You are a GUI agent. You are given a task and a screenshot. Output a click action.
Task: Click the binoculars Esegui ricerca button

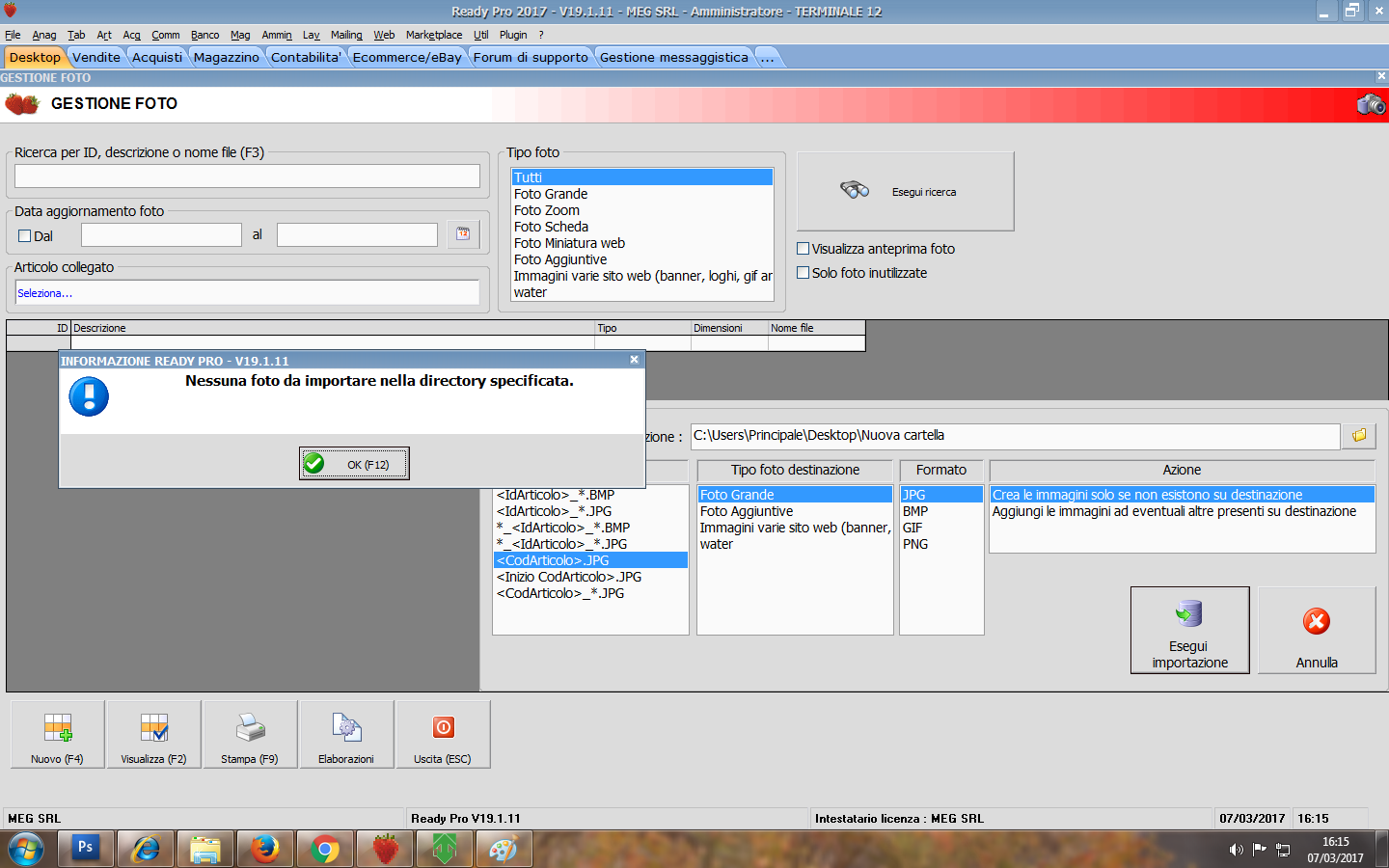(905, 191)
